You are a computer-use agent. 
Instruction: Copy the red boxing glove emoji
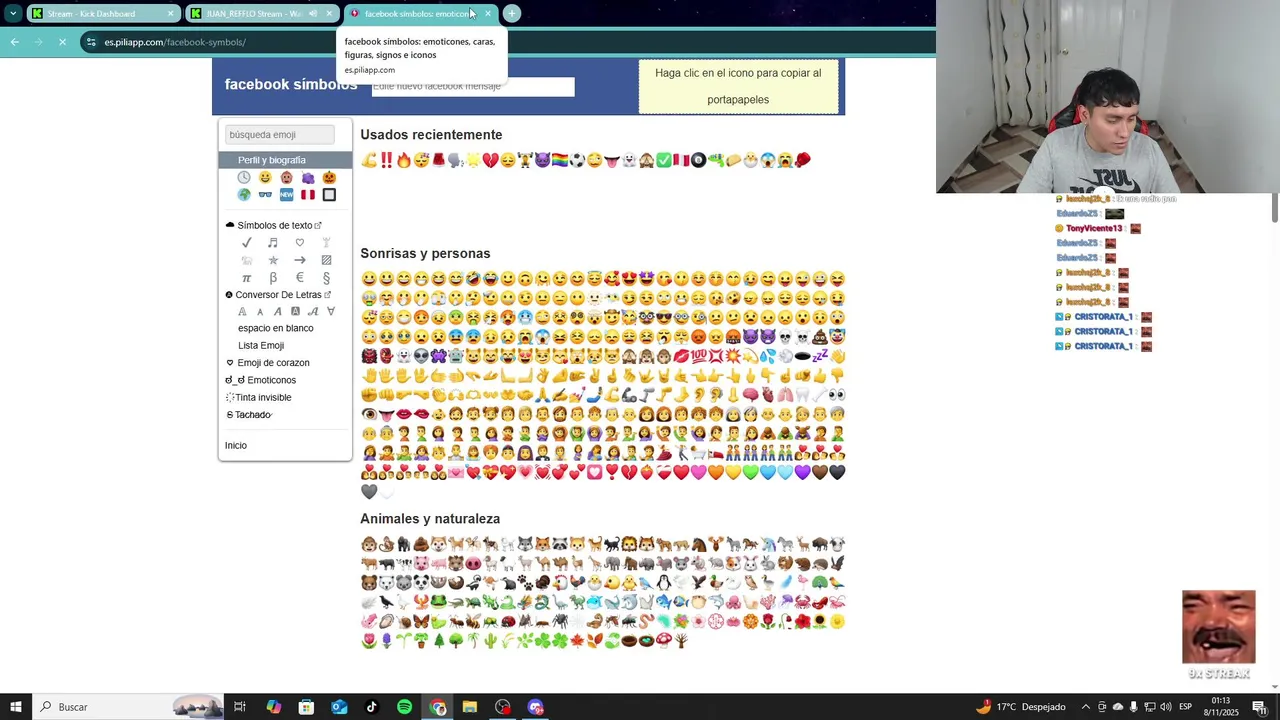click(x=802, y=160)
